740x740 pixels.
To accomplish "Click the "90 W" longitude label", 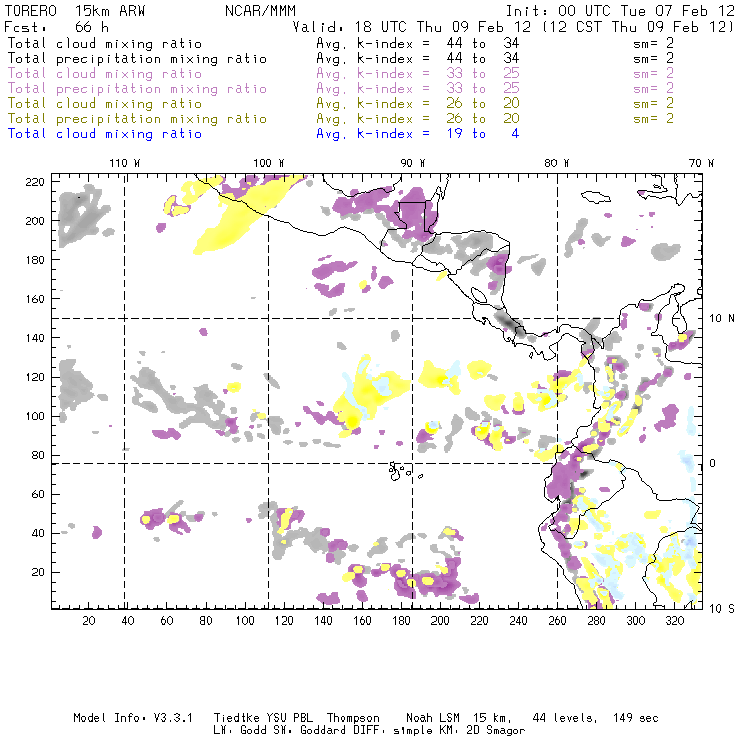I will click(413, 163).
